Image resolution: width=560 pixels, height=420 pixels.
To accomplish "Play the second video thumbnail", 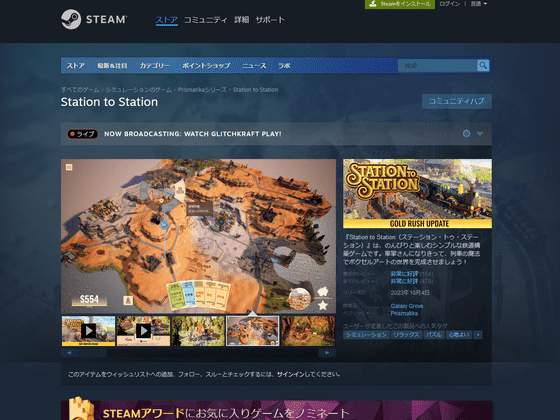I will point(143,331).
